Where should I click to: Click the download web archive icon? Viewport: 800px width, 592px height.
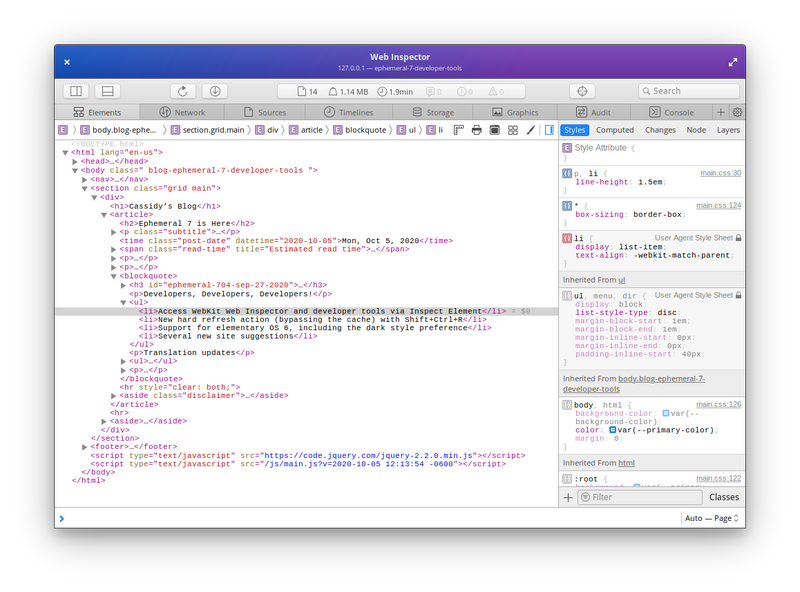click(x=215, y=91)
